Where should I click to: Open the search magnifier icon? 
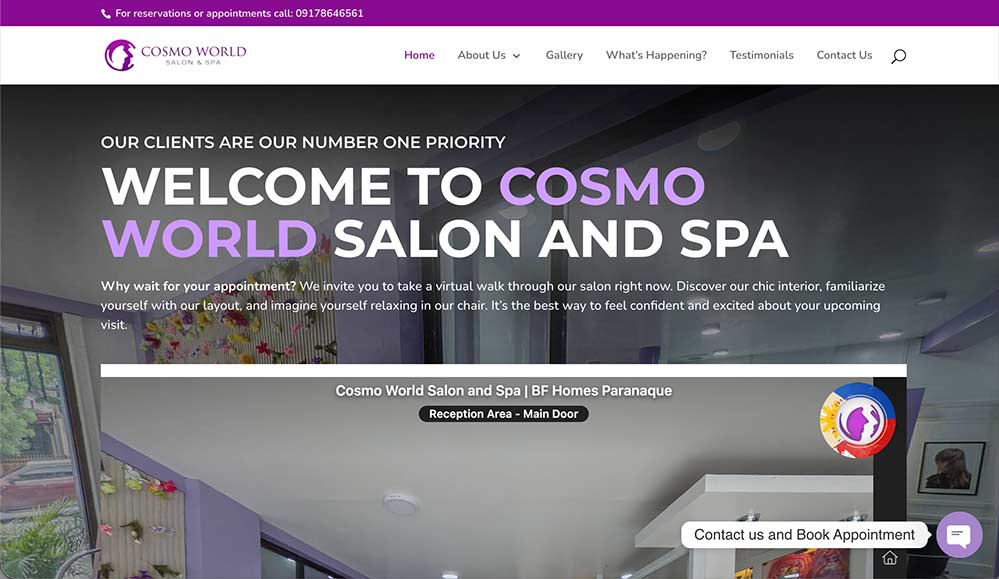[898, 56]
